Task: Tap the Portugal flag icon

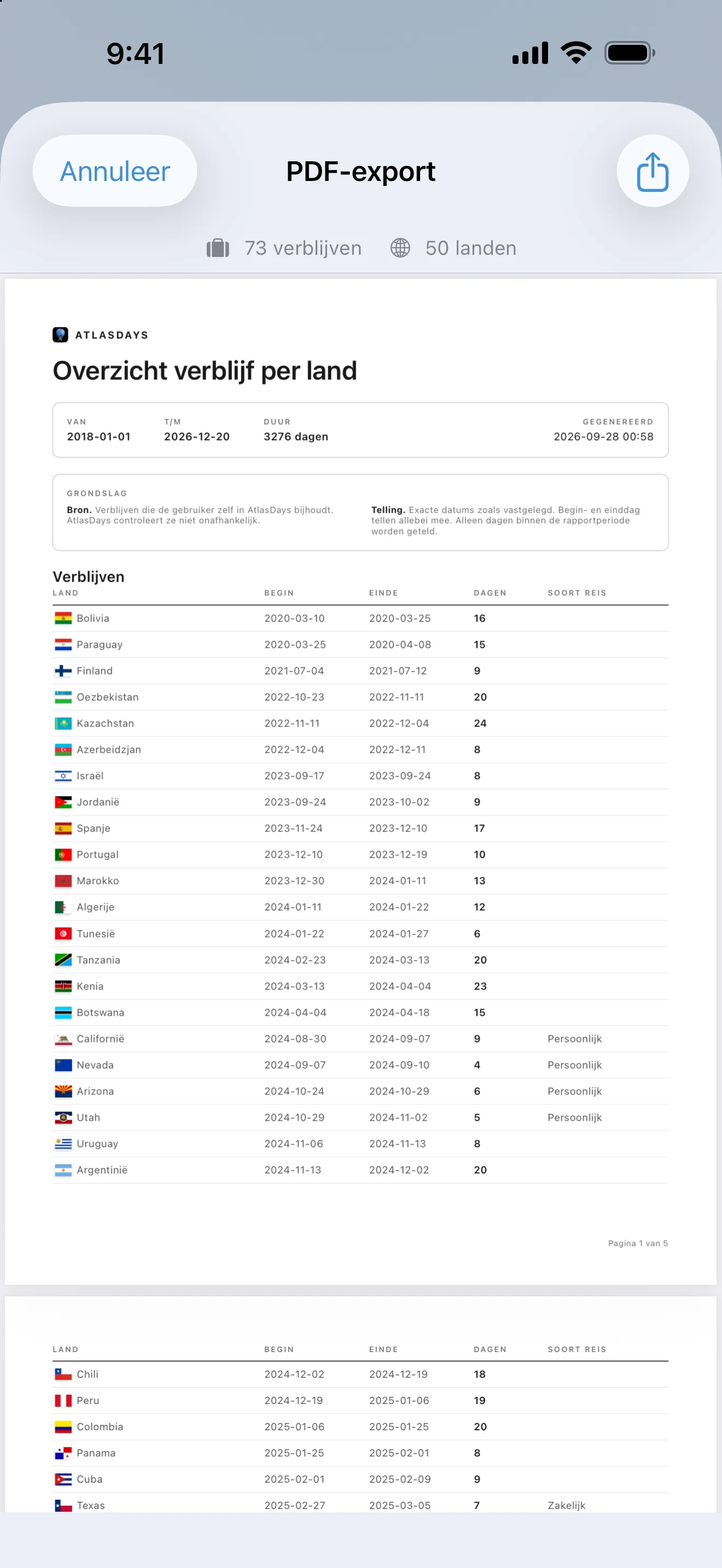Action: pos(63,855)
